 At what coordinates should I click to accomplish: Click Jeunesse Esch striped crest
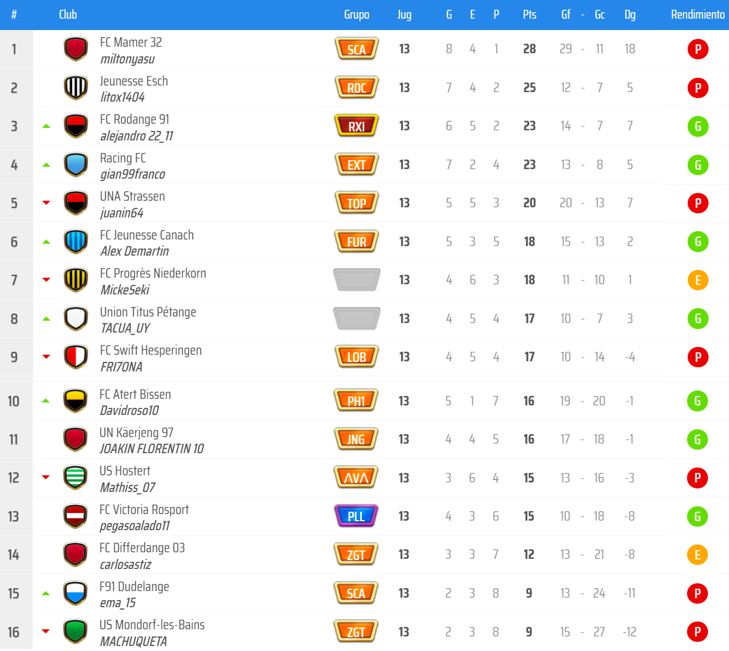76,88
